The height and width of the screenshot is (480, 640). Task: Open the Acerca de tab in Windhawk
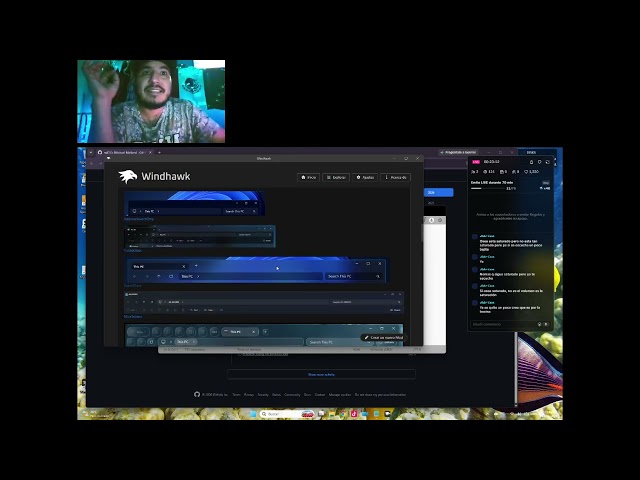(x=396, y=177)
